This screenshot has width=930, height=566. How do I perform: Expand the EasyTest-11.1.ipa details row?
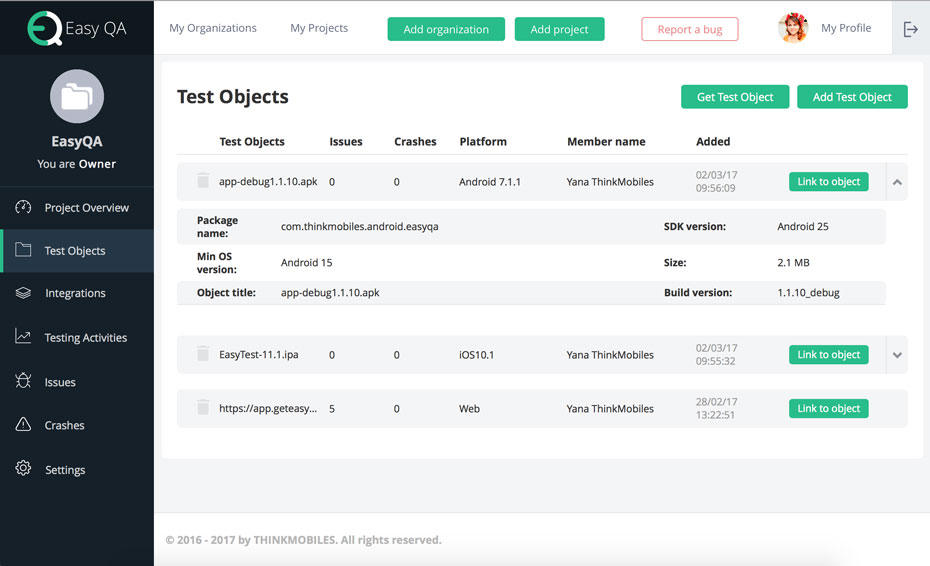point(897,355)
